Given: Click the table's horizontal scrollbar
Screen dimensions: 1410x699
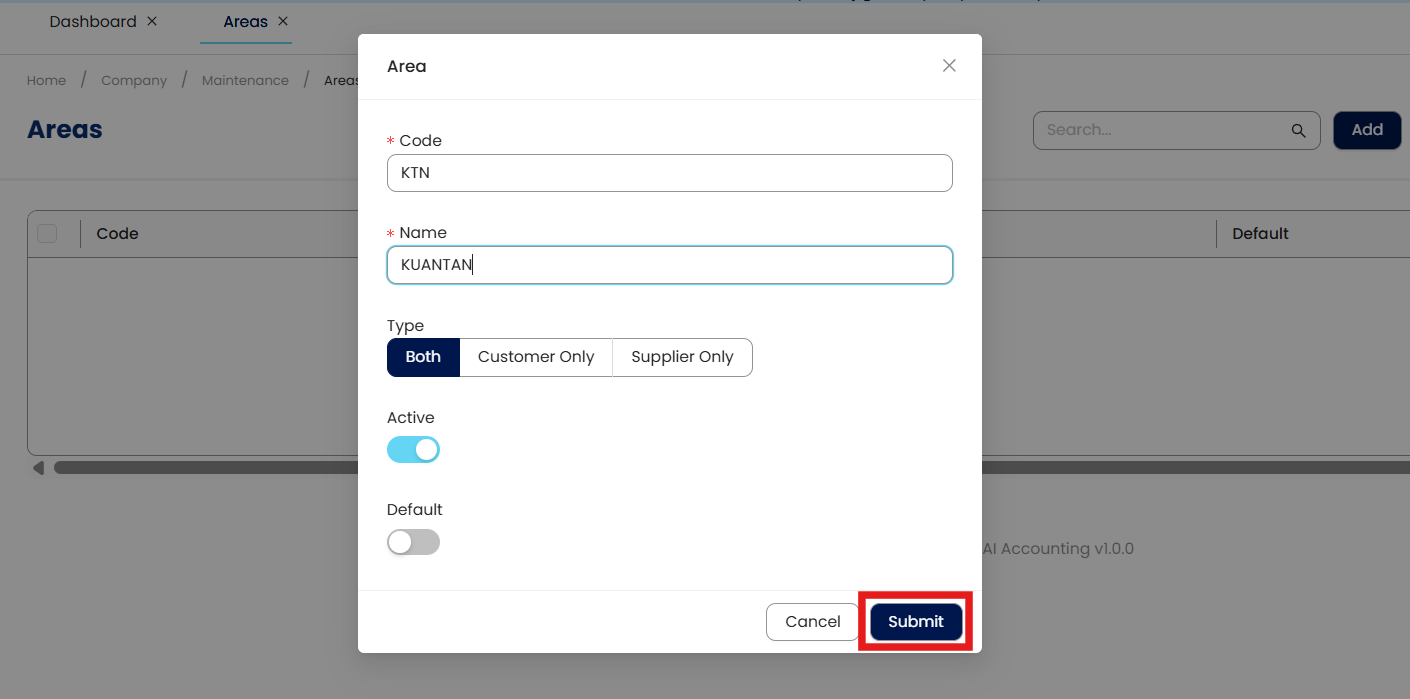Looking at the screenshot, I should (200, 467).
